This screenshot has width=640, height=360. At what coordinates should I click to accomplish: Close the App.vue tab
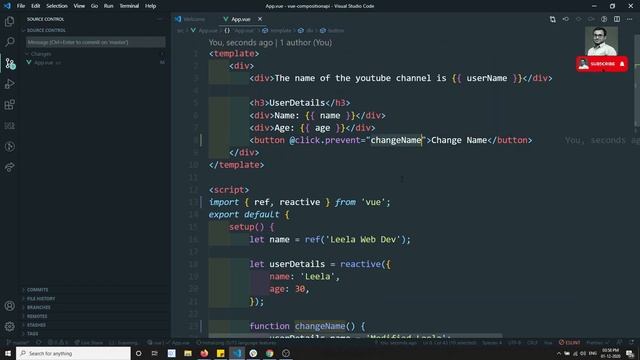[260, 19]
